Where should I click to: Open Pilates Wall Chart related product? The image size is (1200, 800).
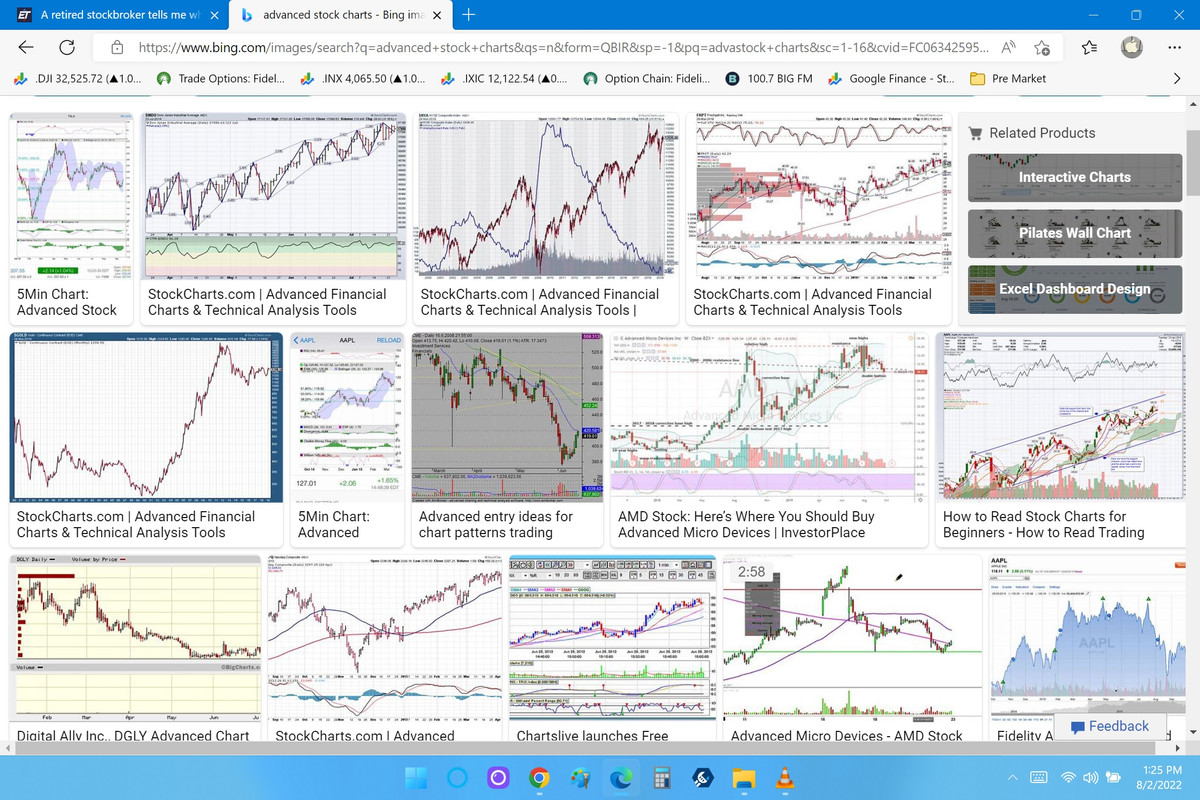click(1074, 233)
